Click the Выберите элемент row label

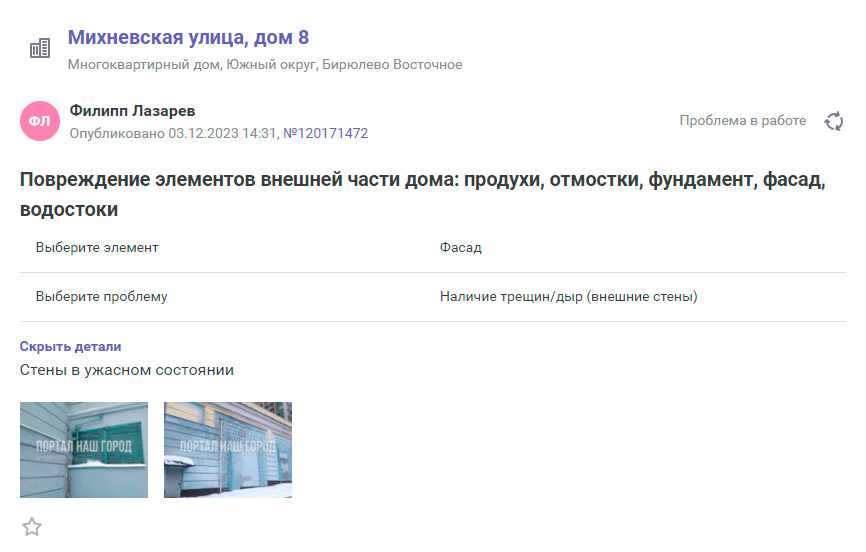point(97,247)
